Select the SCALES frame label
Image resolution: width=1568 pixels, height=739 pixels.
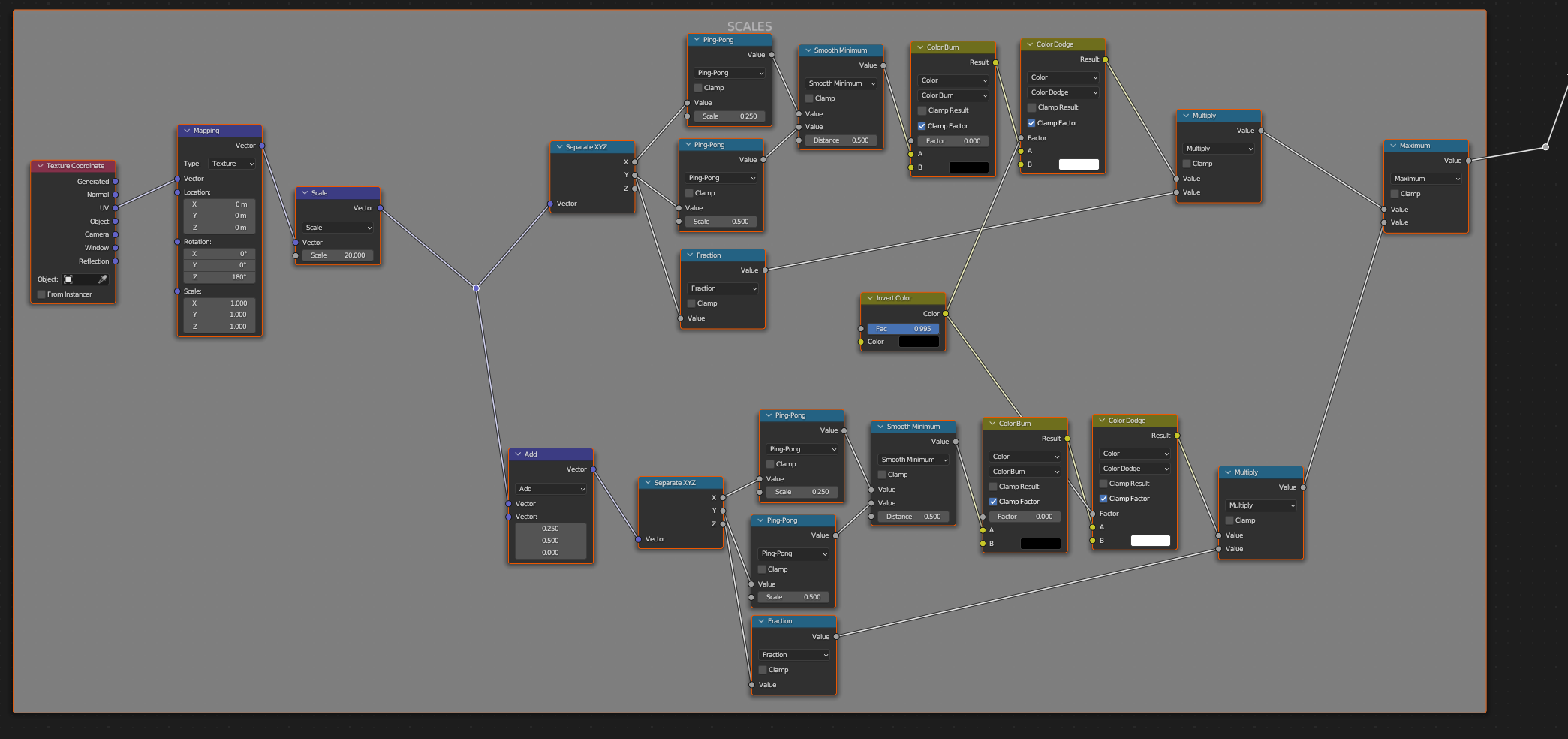pyautogui.click(x=749, y=26)
